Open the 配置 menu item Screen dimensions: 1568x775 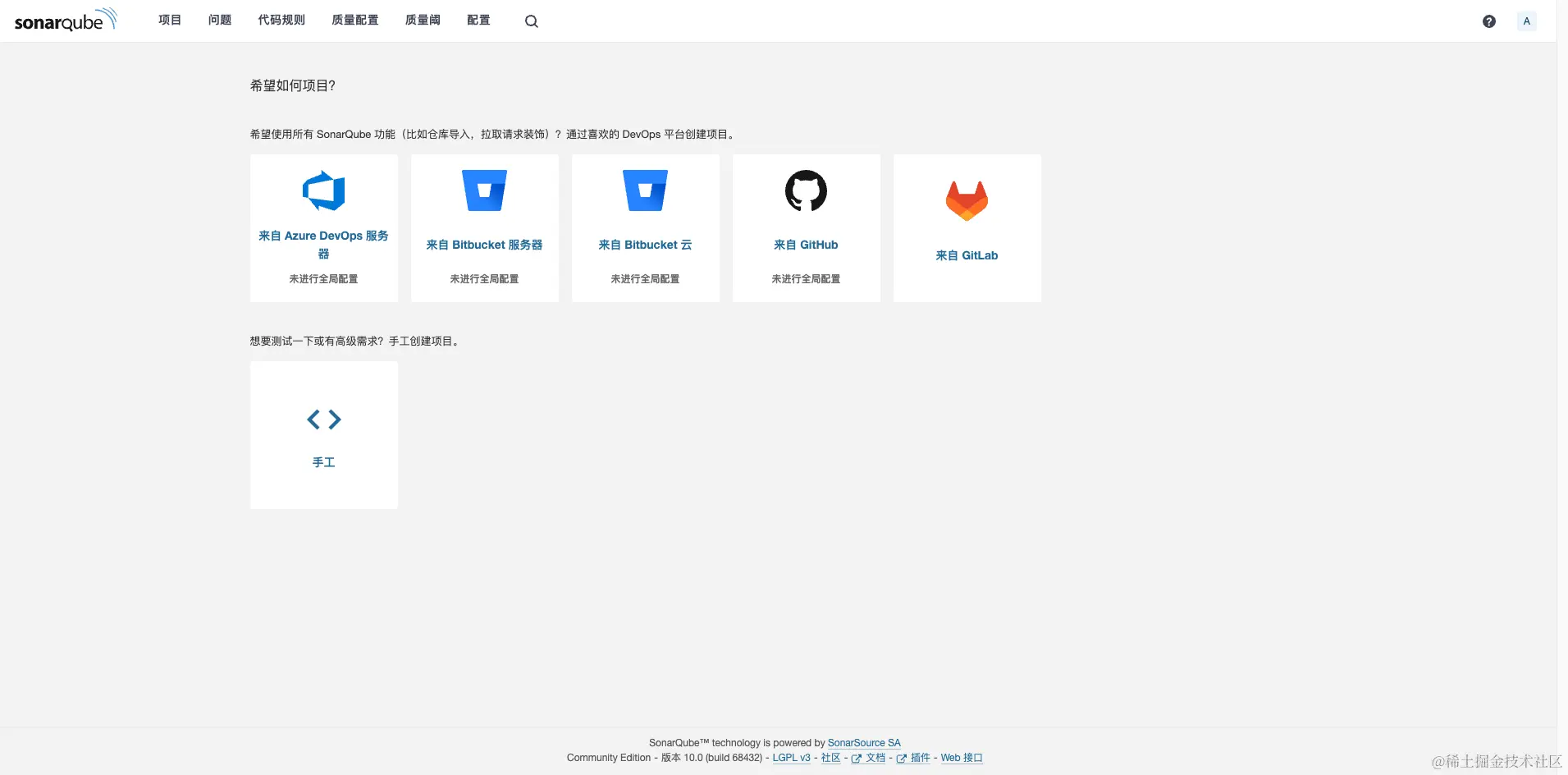pyautogui.click(x=478, y=21)
